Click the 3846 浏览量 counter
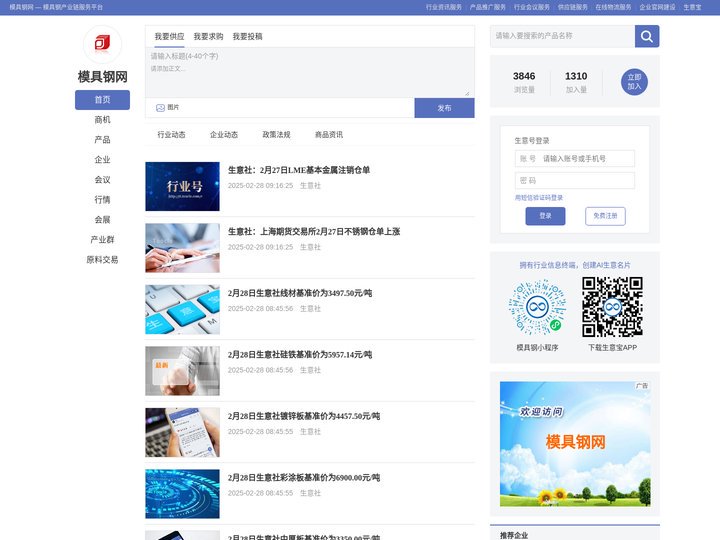 (524, 82)
